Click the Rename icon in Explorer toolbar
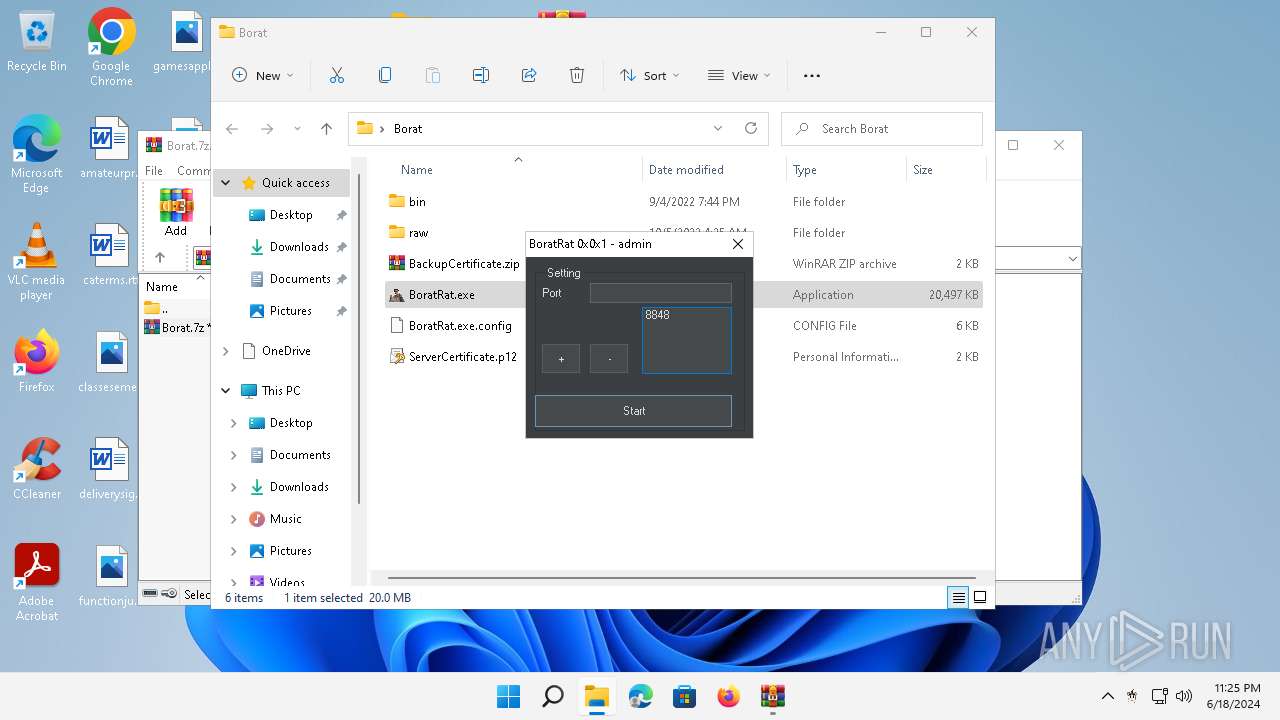This screenshot has width=1280, height=720. click(481, 75)
